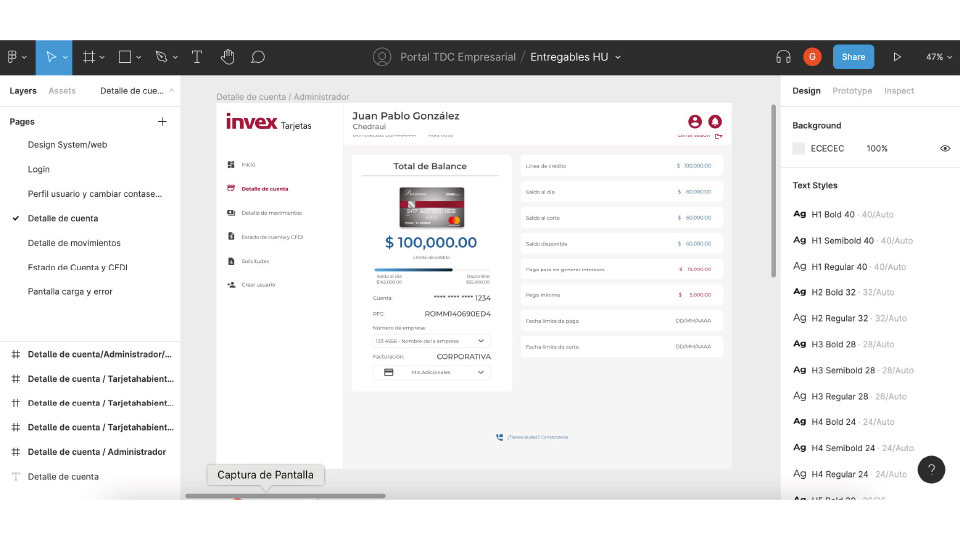The image size is (960, 540).
Task: Open Frame tool options dropdown arrow
Action: point(102,58)
